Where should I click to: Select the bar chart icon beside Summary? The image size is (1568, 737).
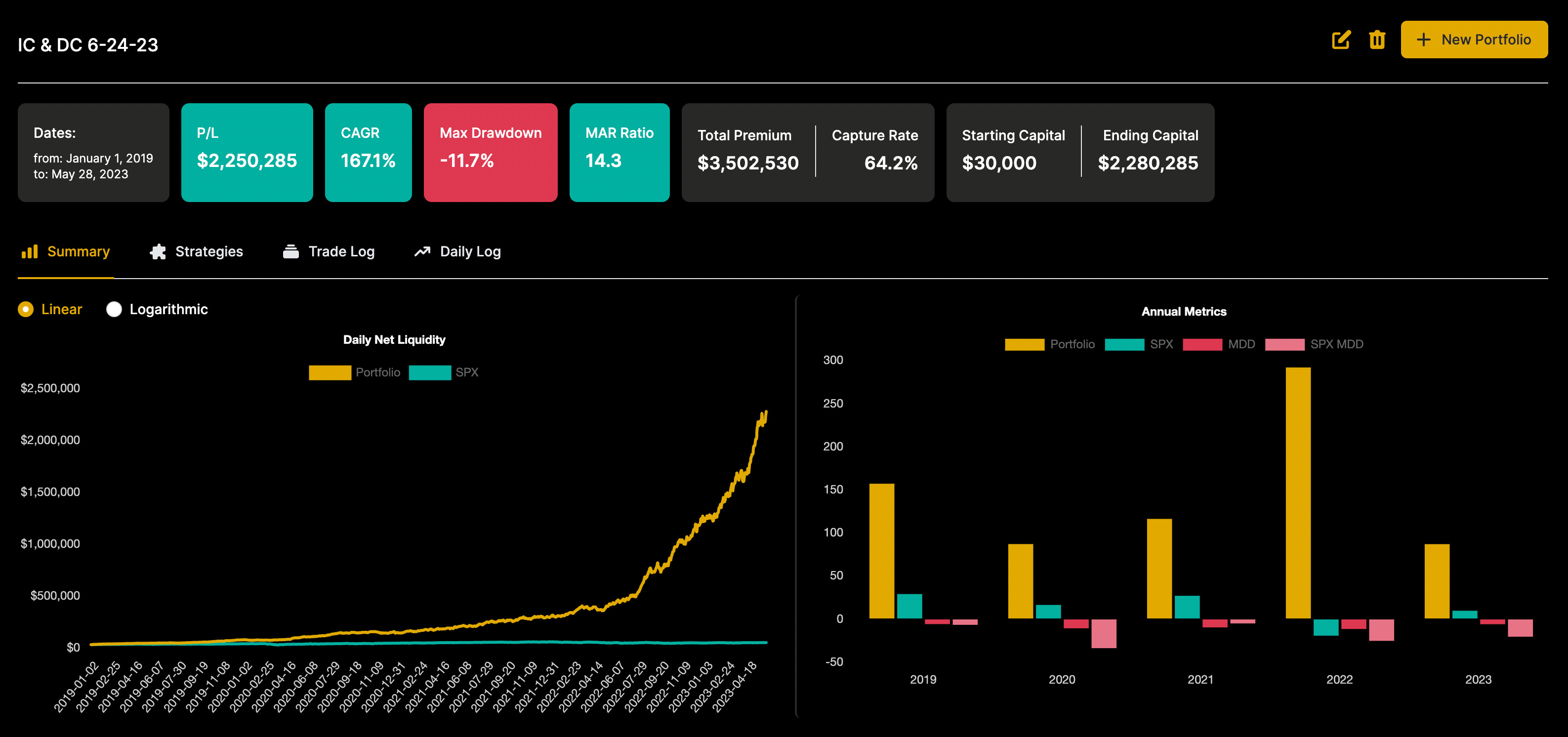coord(29,251)
